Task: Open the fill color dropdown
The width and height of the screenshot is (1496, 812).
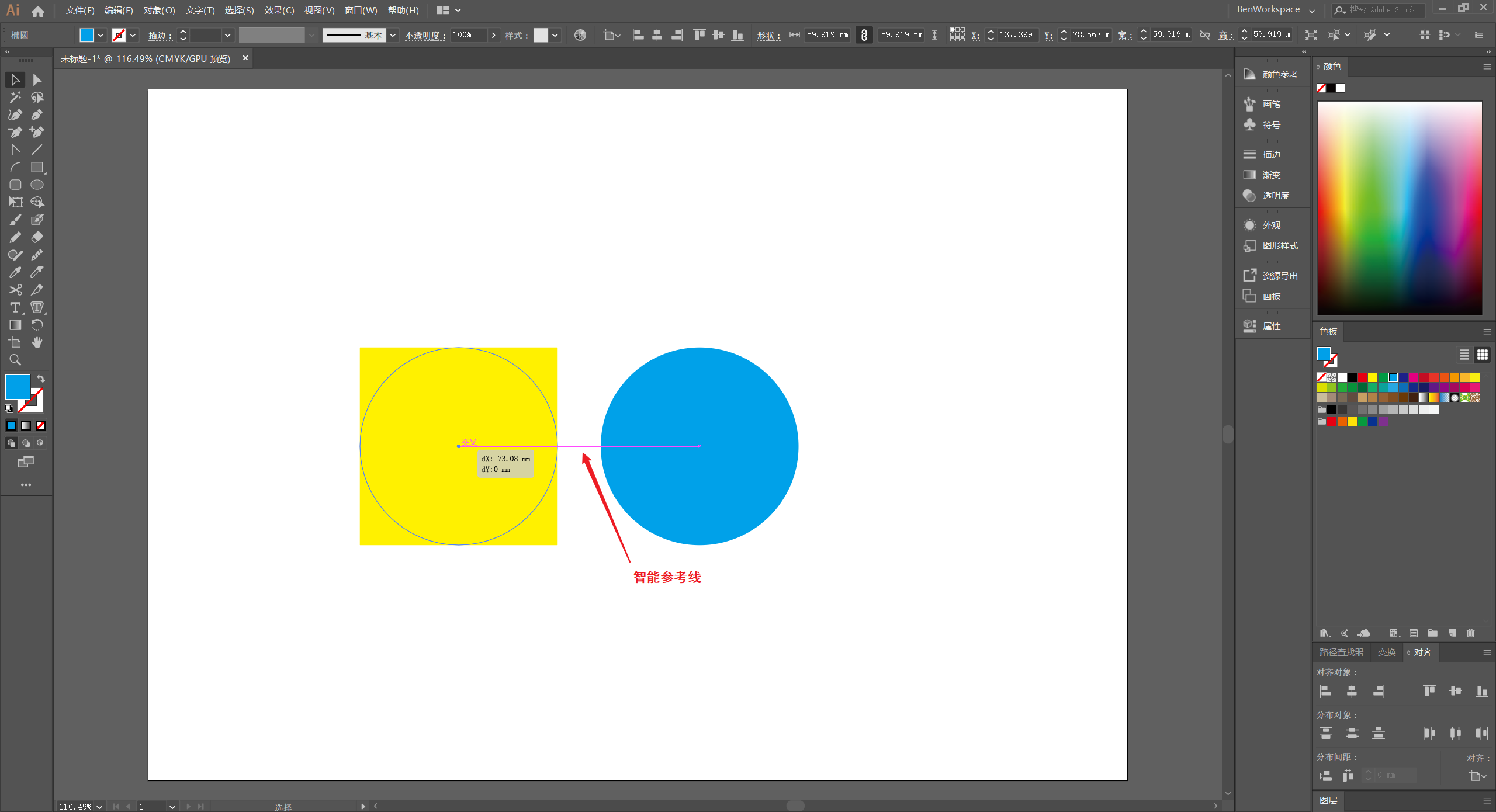Action: [101, 35]
